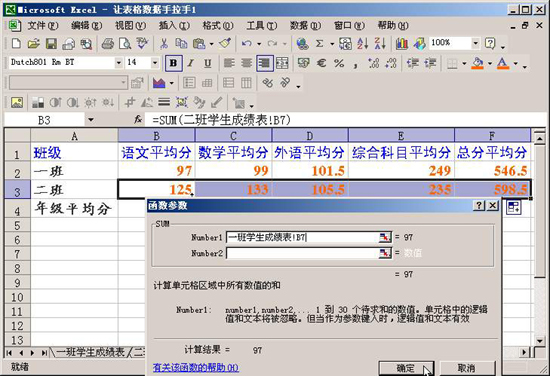Screen dimensions: 550x376
Task: Open the Undo history dropdown arrow
Action: coord(259,44)
